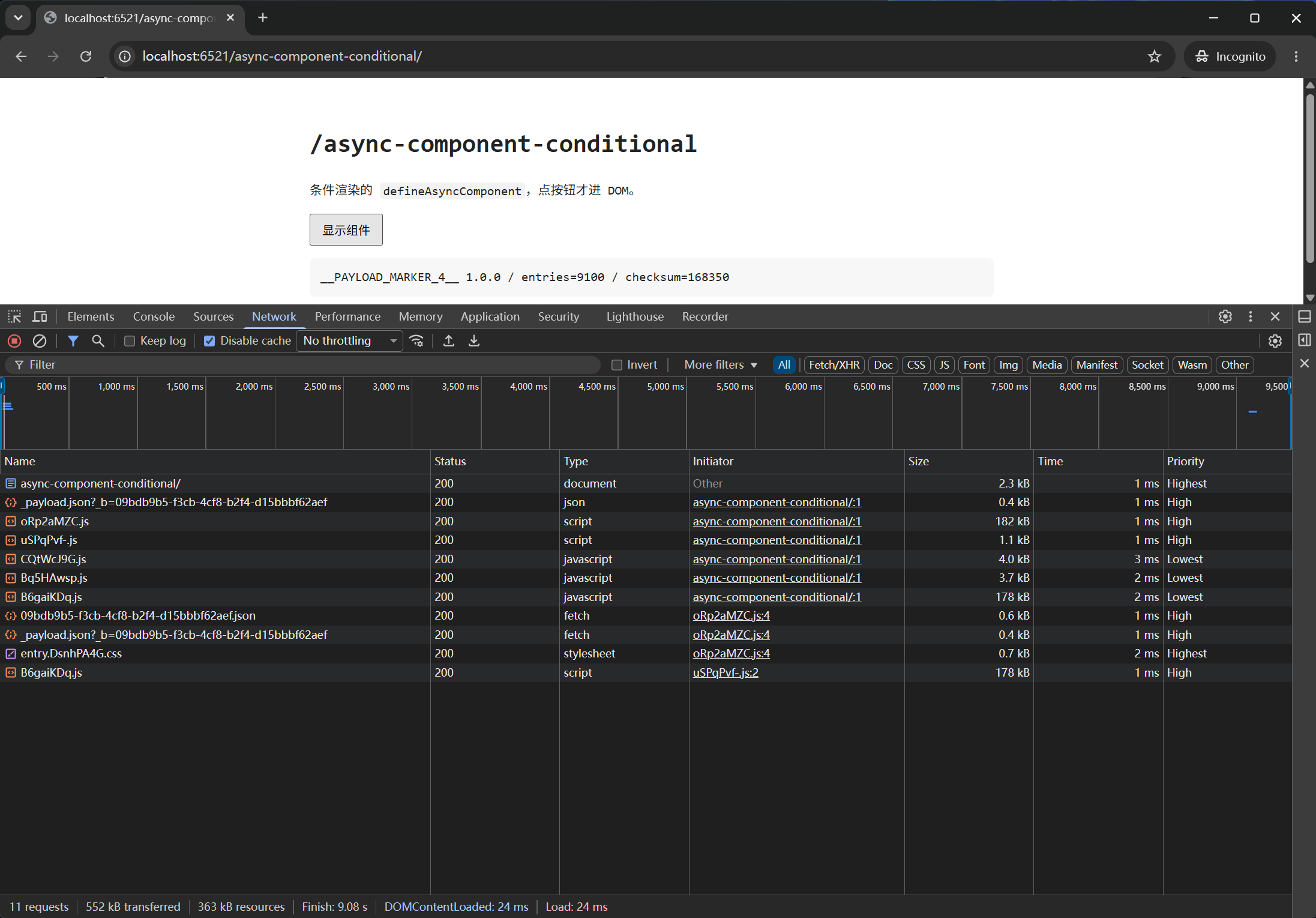Stop recording network log
The height and width of the screenshot is (918, 1316).
(x=14, y=341)
